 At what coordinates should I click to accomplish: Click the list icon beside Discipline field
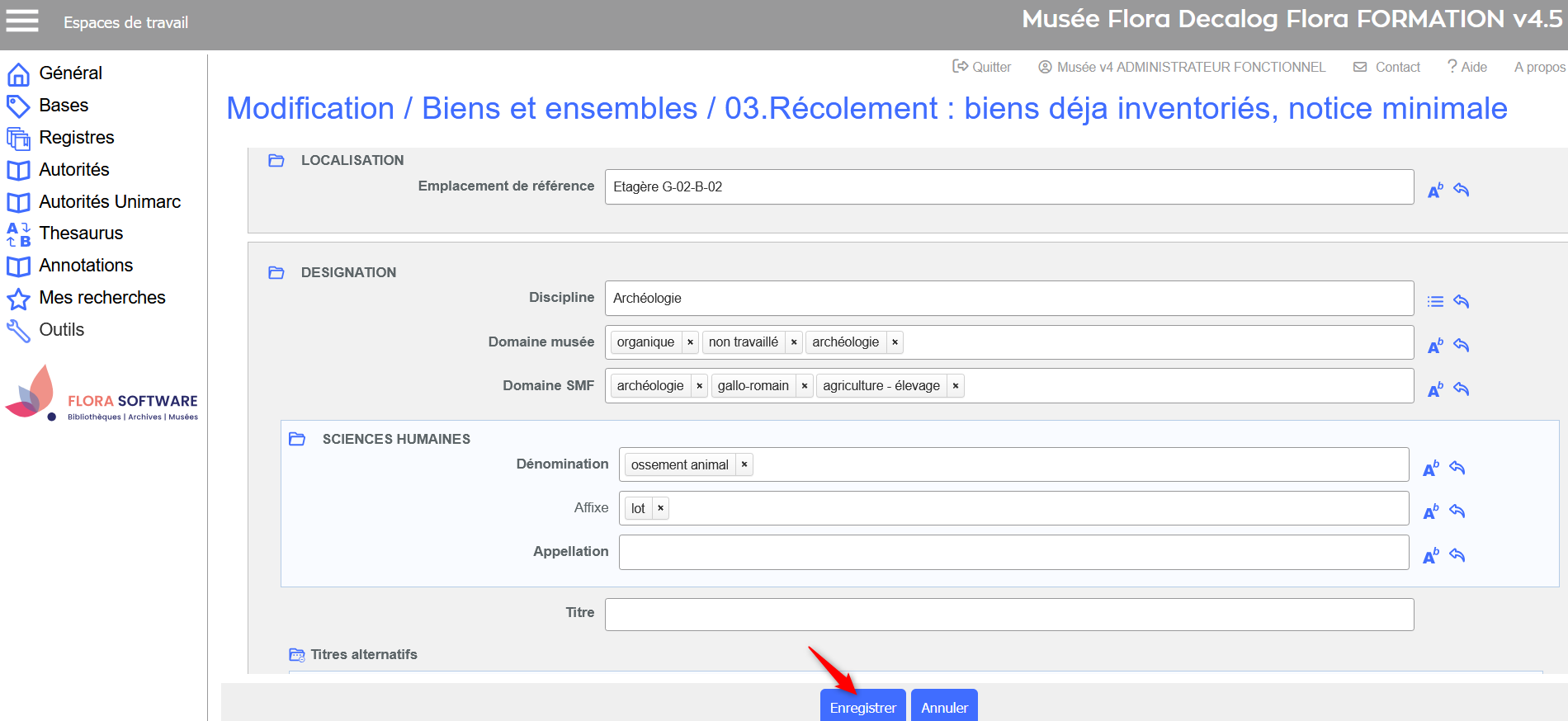click(x=1435, y=302)
